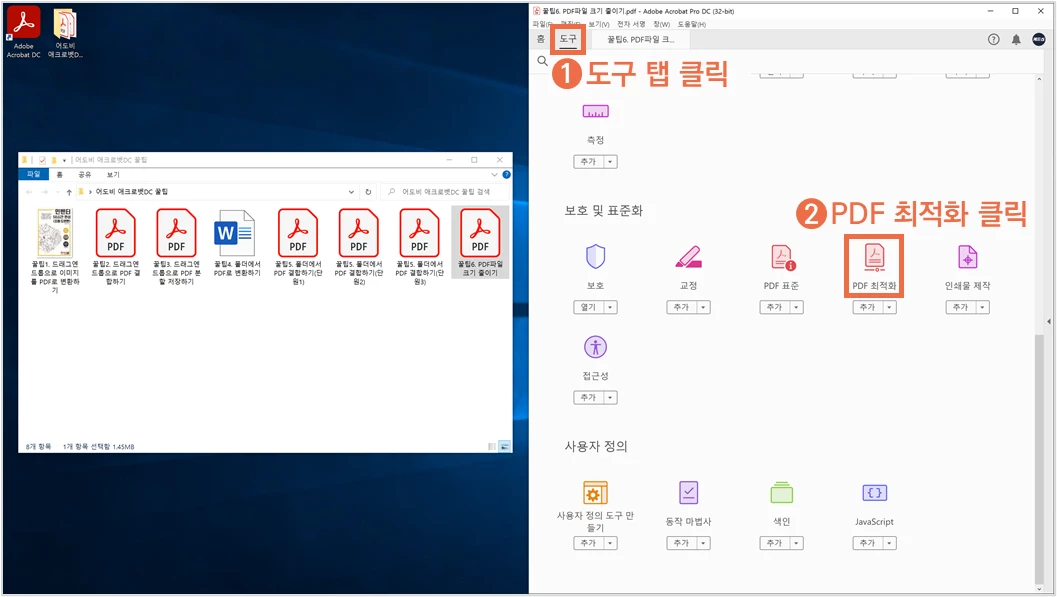Open Acrobat 전자 서명 menu
This screenshot has width=1057, height=597.
click(x=631, y=24)
